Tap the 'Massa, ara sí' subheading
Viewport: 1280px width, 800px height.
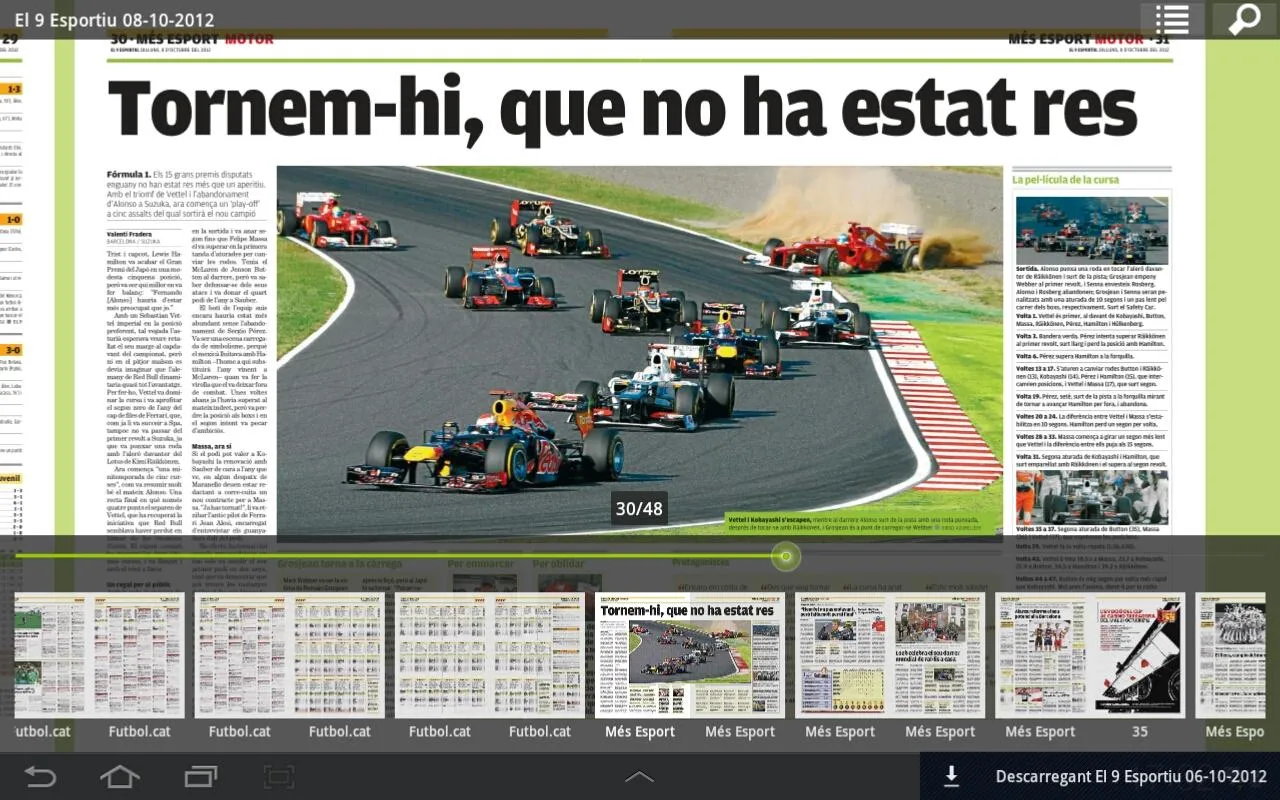click(x=211, y=445)
